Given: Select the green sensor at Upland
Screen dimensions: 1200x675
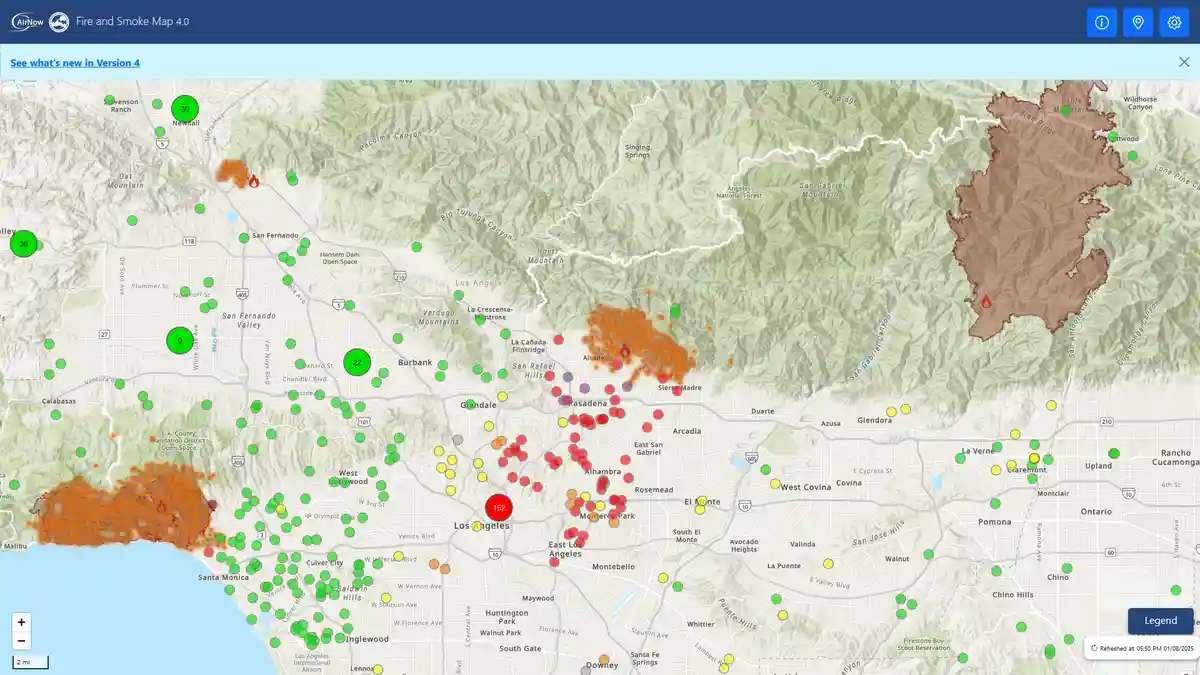Looking at the screenshot, I should pos(1114,453).
